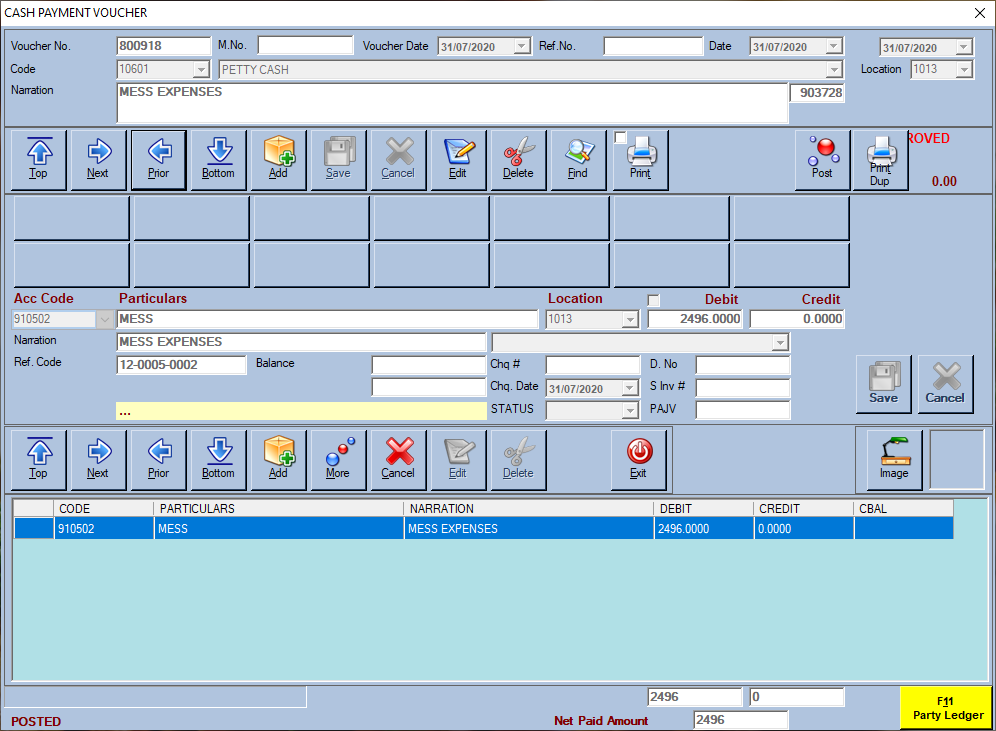996x731 pixels.
Task: Exit the Cash Payment Voucher form
Action: [x=639, y=460]
